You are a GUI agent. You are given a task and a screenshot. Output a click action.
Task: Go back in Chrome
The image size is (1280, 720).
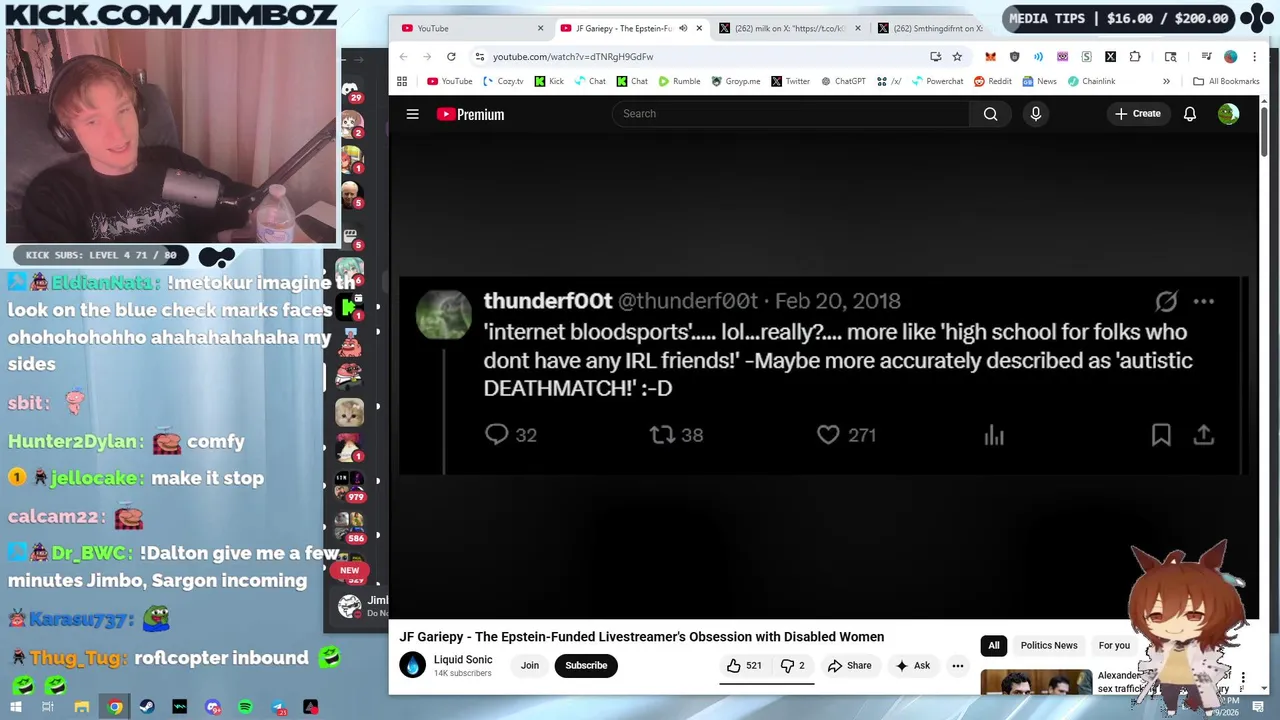(404, 57)
